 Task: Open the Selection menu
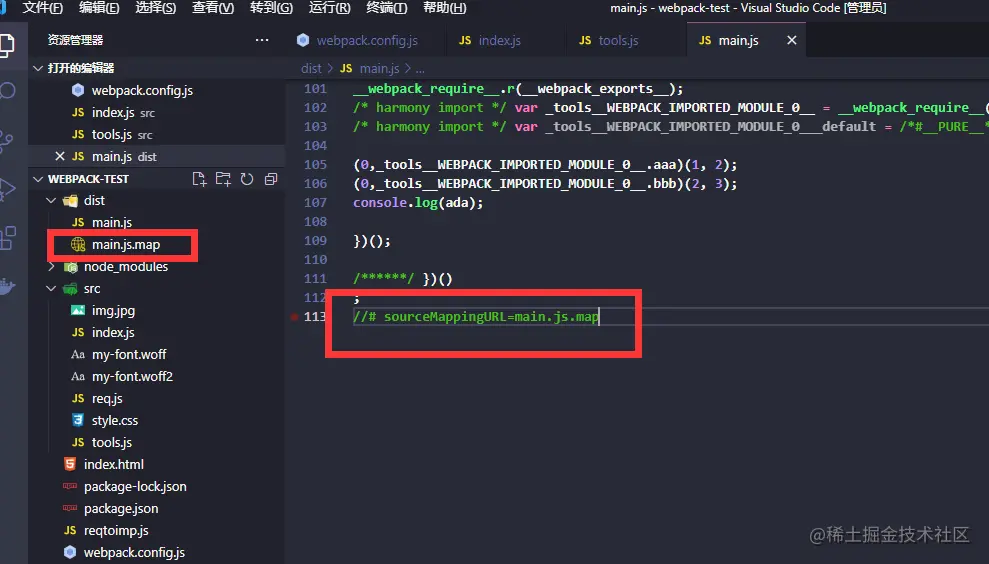coord(156,8)
